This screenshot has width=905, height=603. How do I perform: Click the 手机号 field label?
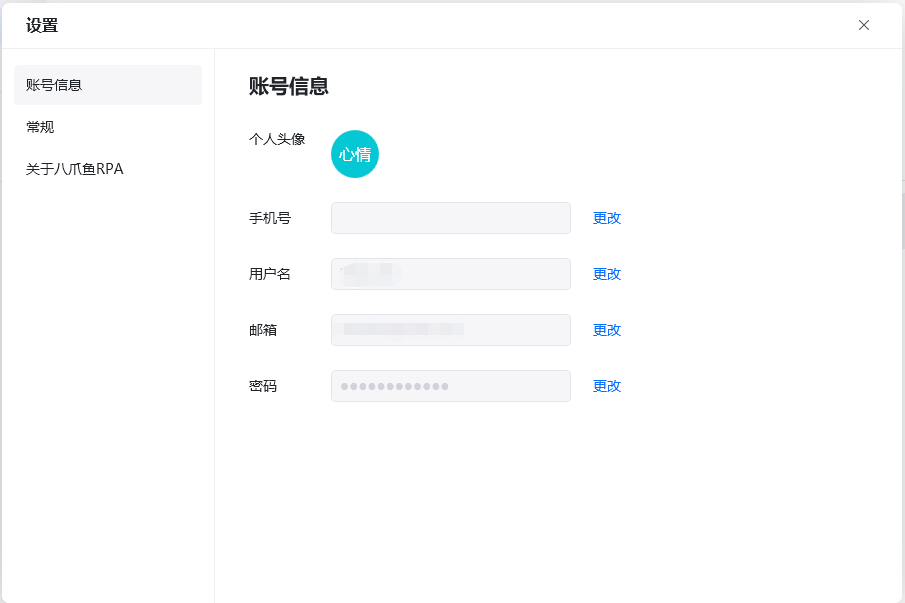point(264,217)
